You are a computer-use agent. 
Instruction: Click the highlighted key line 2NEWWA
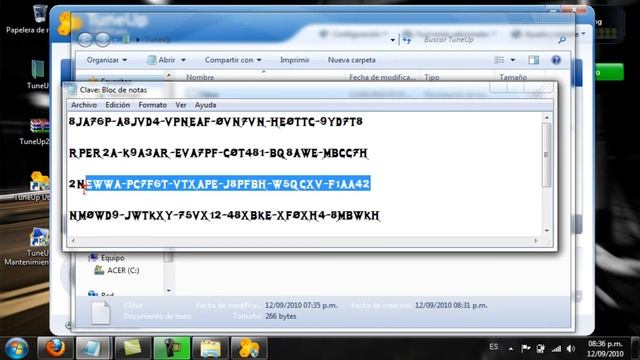pyautogui.click(x=219, y=184)
